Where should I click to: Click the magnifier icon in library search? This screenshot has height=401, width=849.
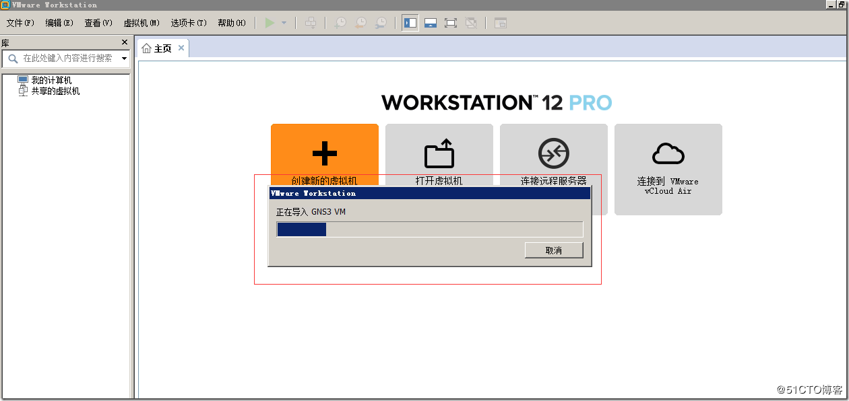click(x=12, y=58)
